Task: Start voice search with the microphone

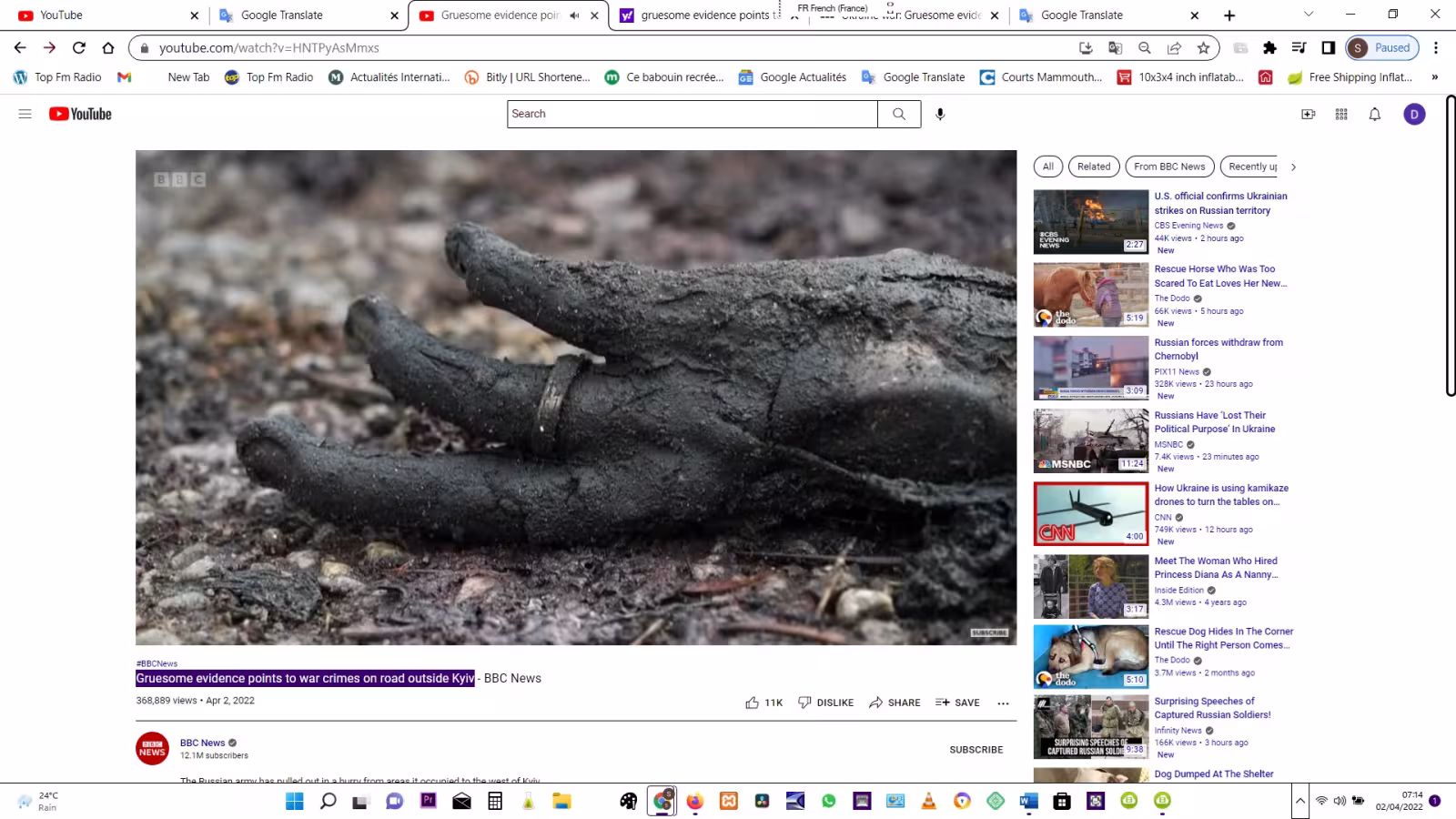Action: pos(940,114)
